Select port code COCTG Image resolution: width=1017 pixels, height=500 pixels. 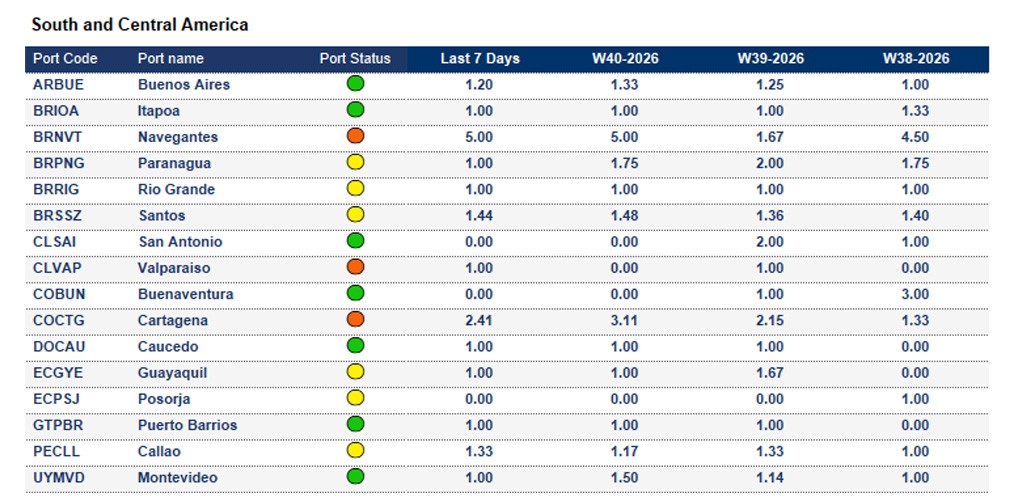pyautogui.click(x=59, y=320)
